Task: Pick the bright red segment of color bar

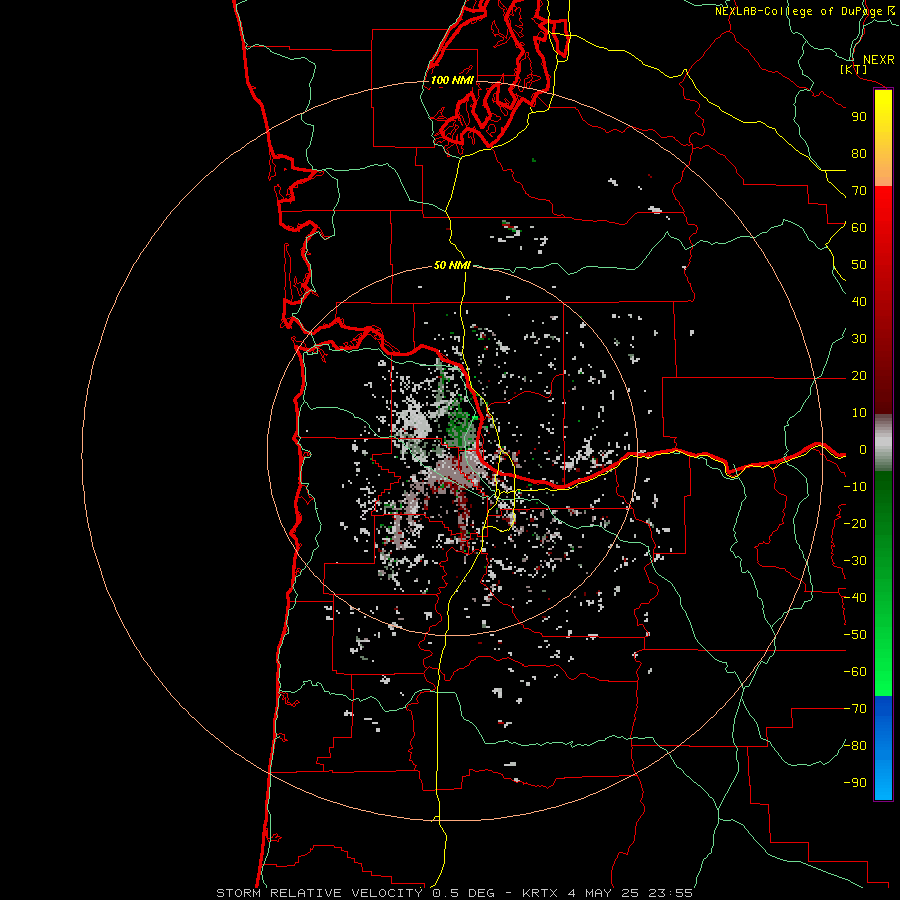Action: pyautogui.click(x=883, y=210)
